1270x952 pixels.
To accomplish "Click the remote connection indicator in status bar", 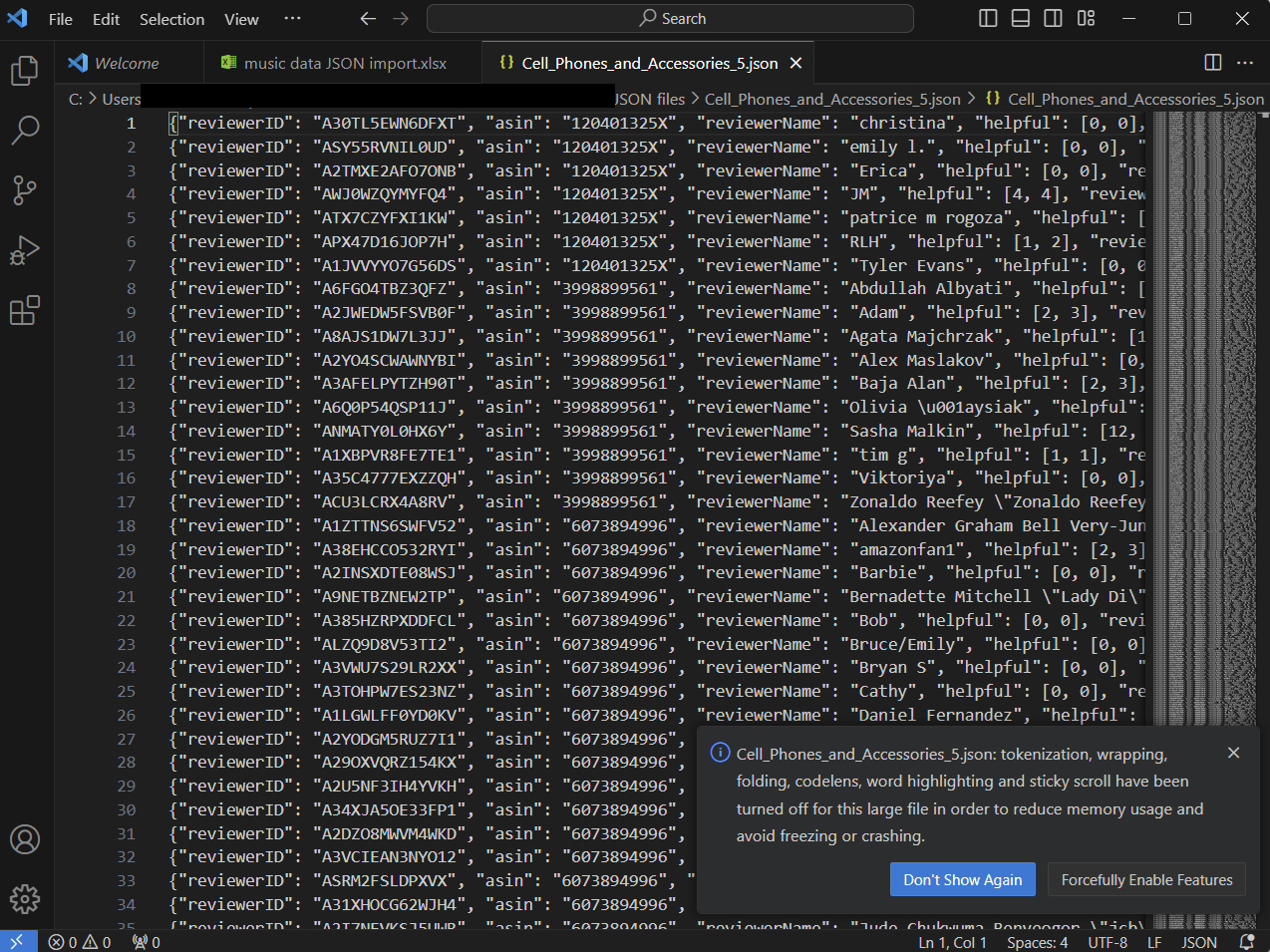I will tap(16, 940).
